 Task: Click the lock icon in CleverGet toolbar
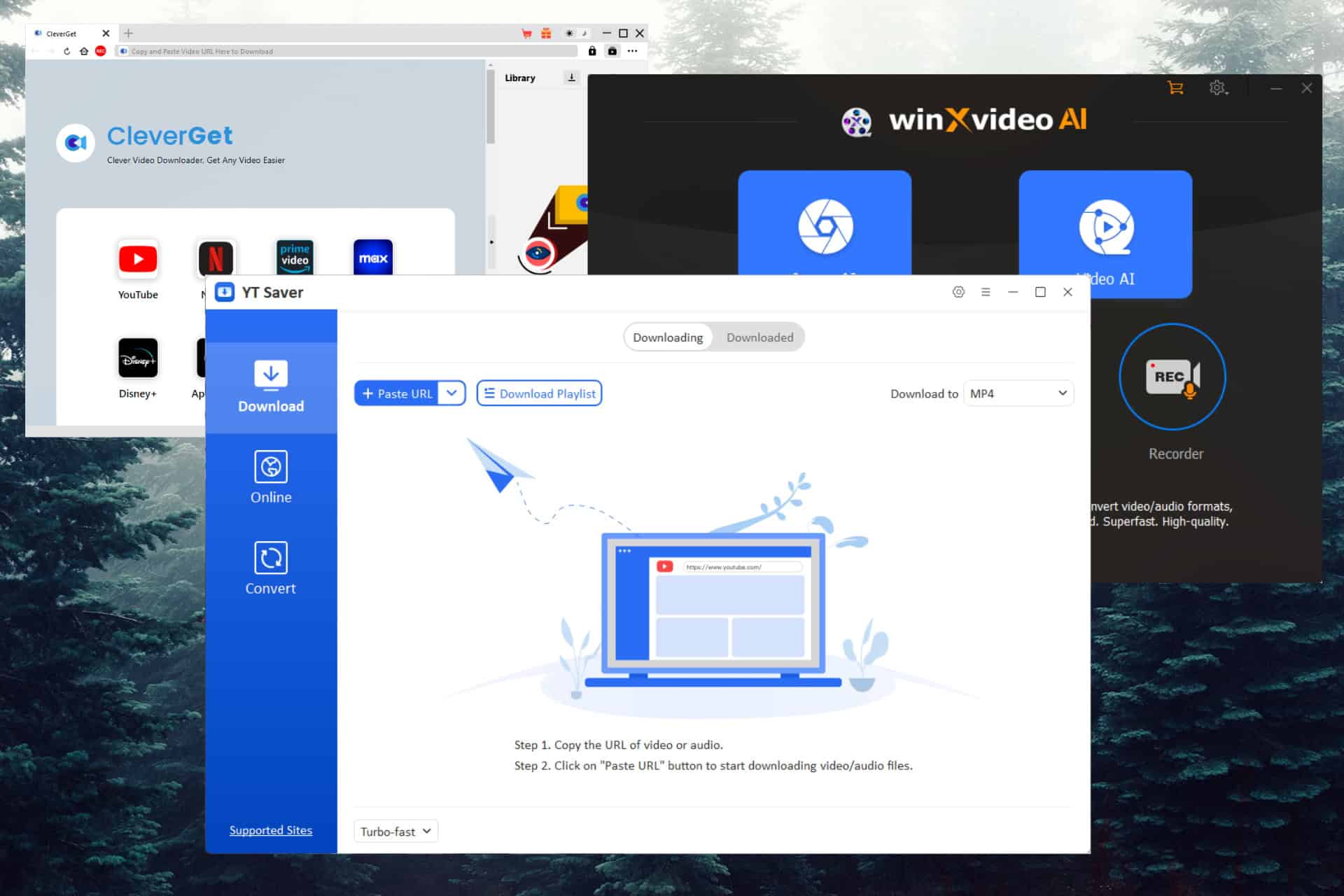[592, 51]
